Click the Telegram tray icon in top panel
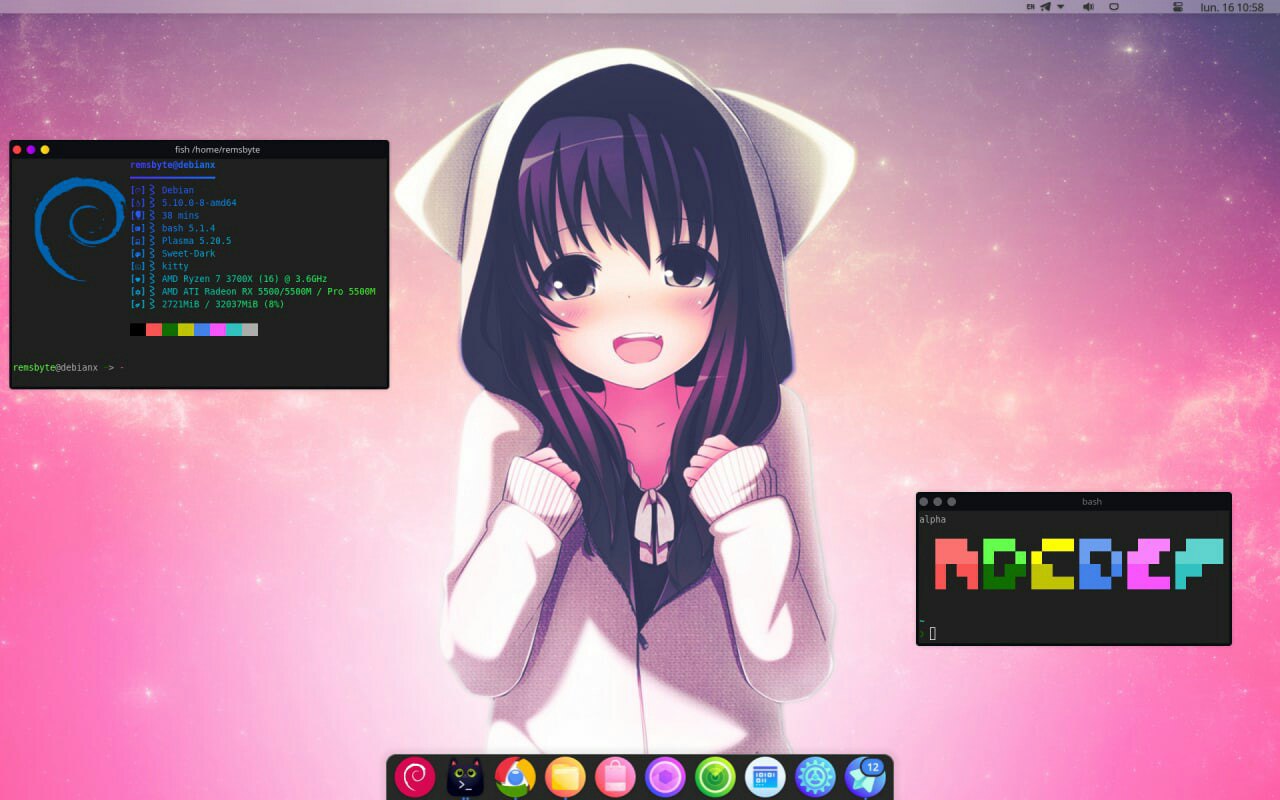The height and width of the screenshot is (800, 1280). pyautogui.click(x=1045, y=7)
